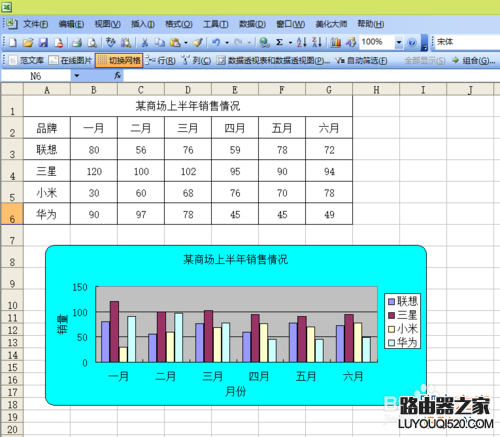
Task: Click the Help question mark icon
Action: [412, 43]
